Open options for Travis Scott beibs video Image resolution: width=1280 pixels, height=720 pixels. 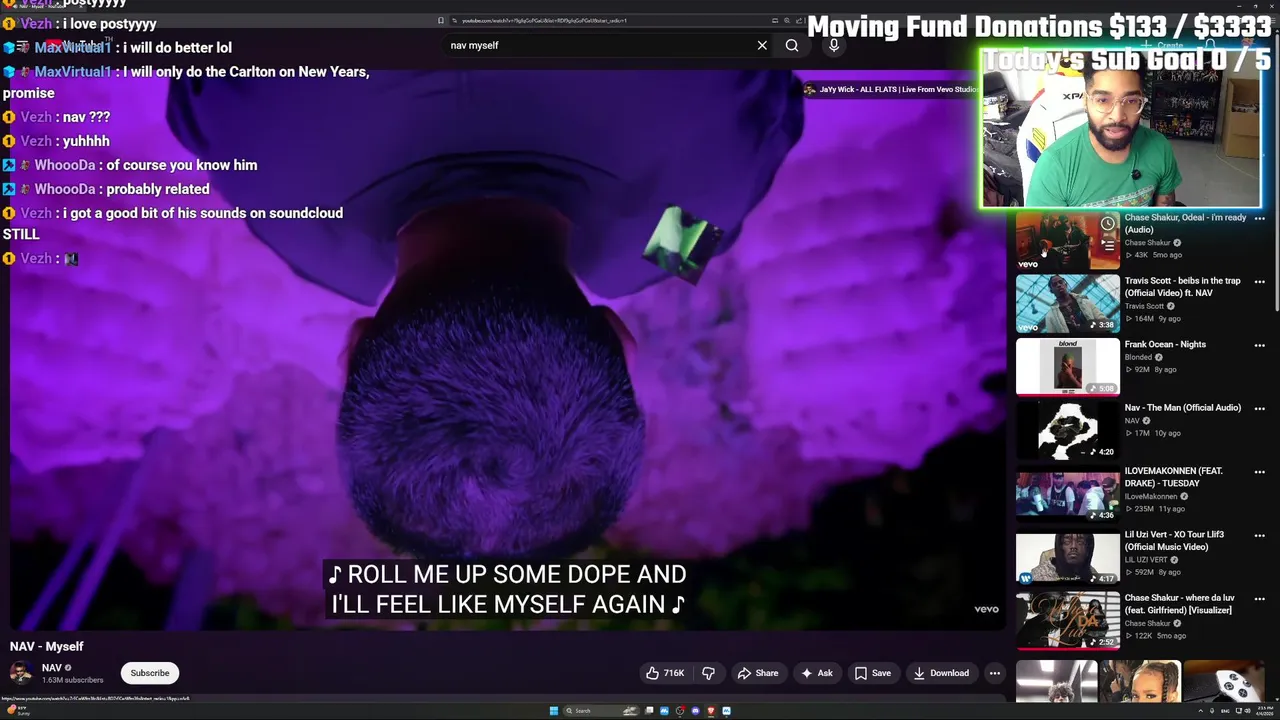(1260, 282)
